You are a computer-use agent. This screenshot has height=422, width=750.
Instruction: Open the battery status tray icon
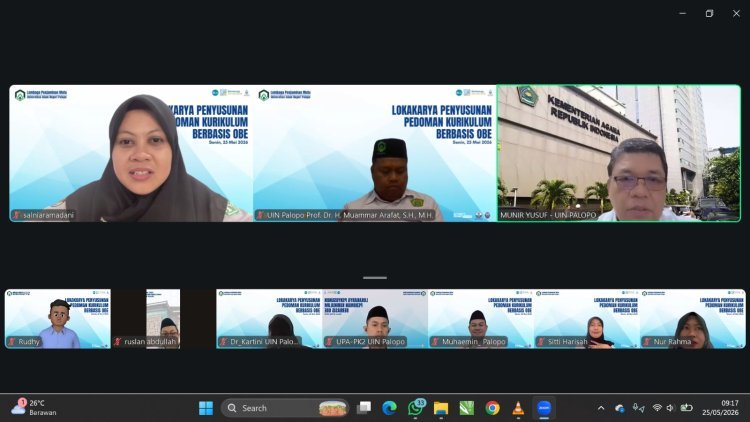pyautogui.click(x=687, y=408)
